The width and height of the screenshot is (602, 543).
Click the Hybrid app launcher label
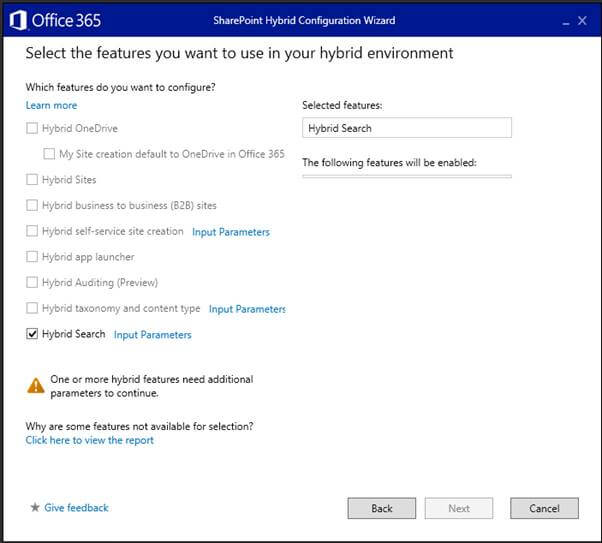(88, 257)
